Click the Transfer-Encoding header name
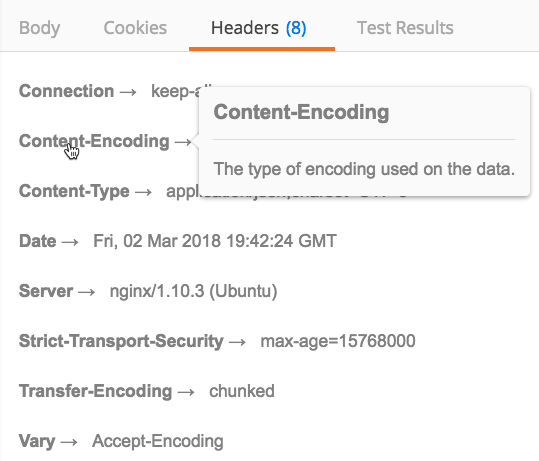Screen dimensions: 539x461 (x=96, y=391)
